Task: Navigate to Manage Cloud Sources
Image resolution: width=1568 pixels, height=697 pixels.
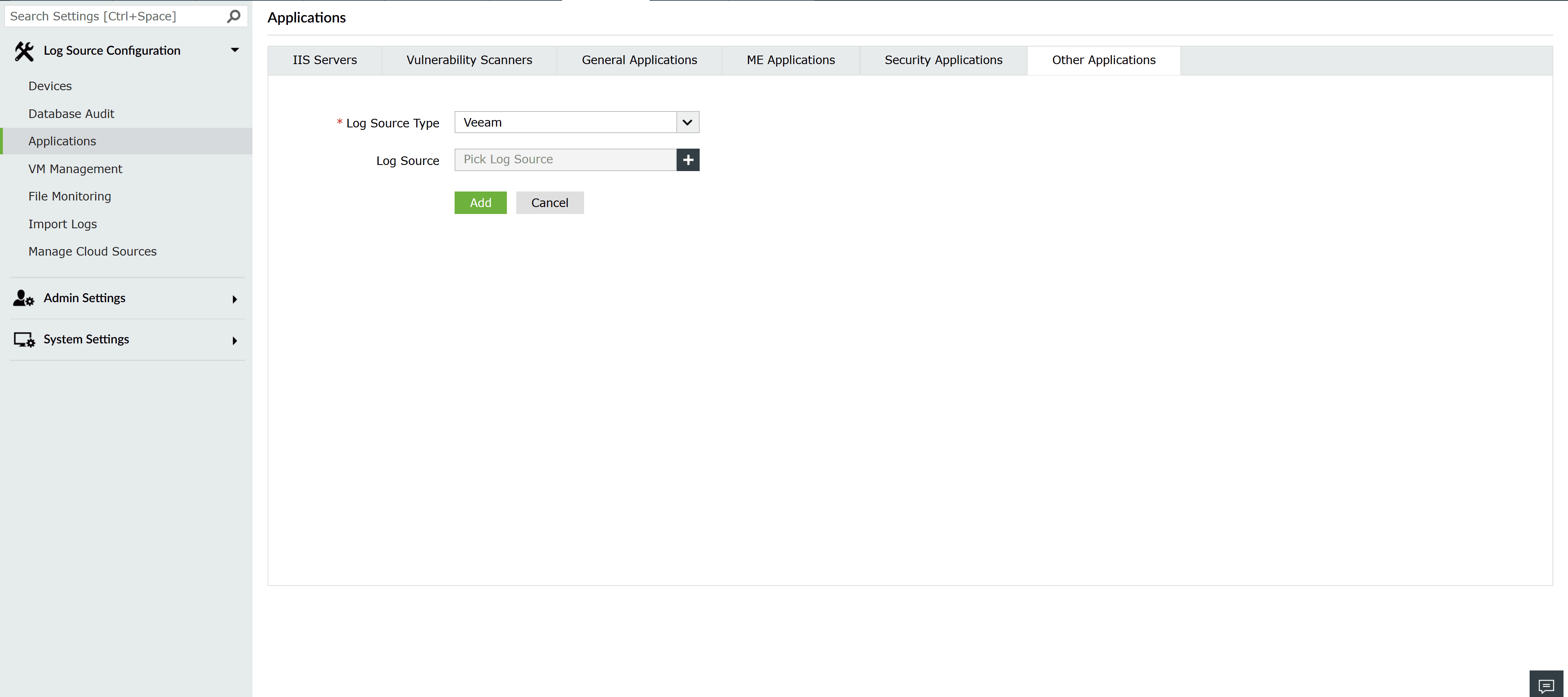Action: click(92, 251)
